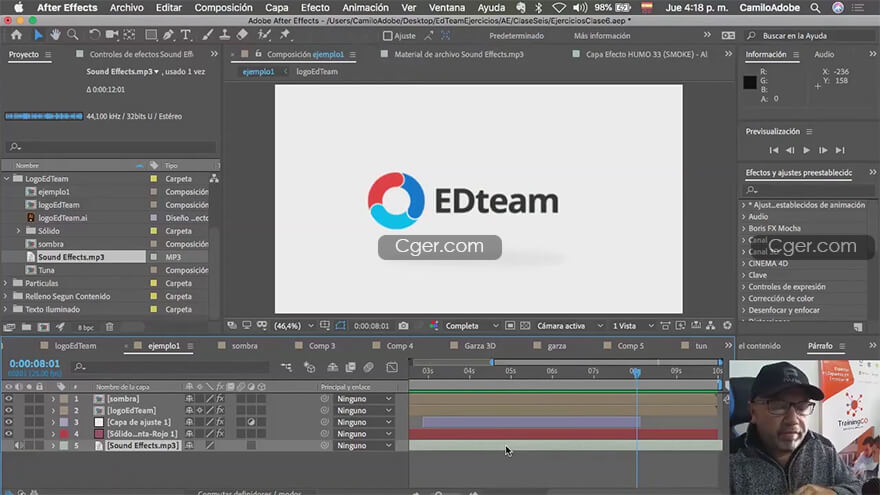This screenshot has width=880, height=495.
Task: Expand the Particulas project folder
Action: click(x=6, y=283)
